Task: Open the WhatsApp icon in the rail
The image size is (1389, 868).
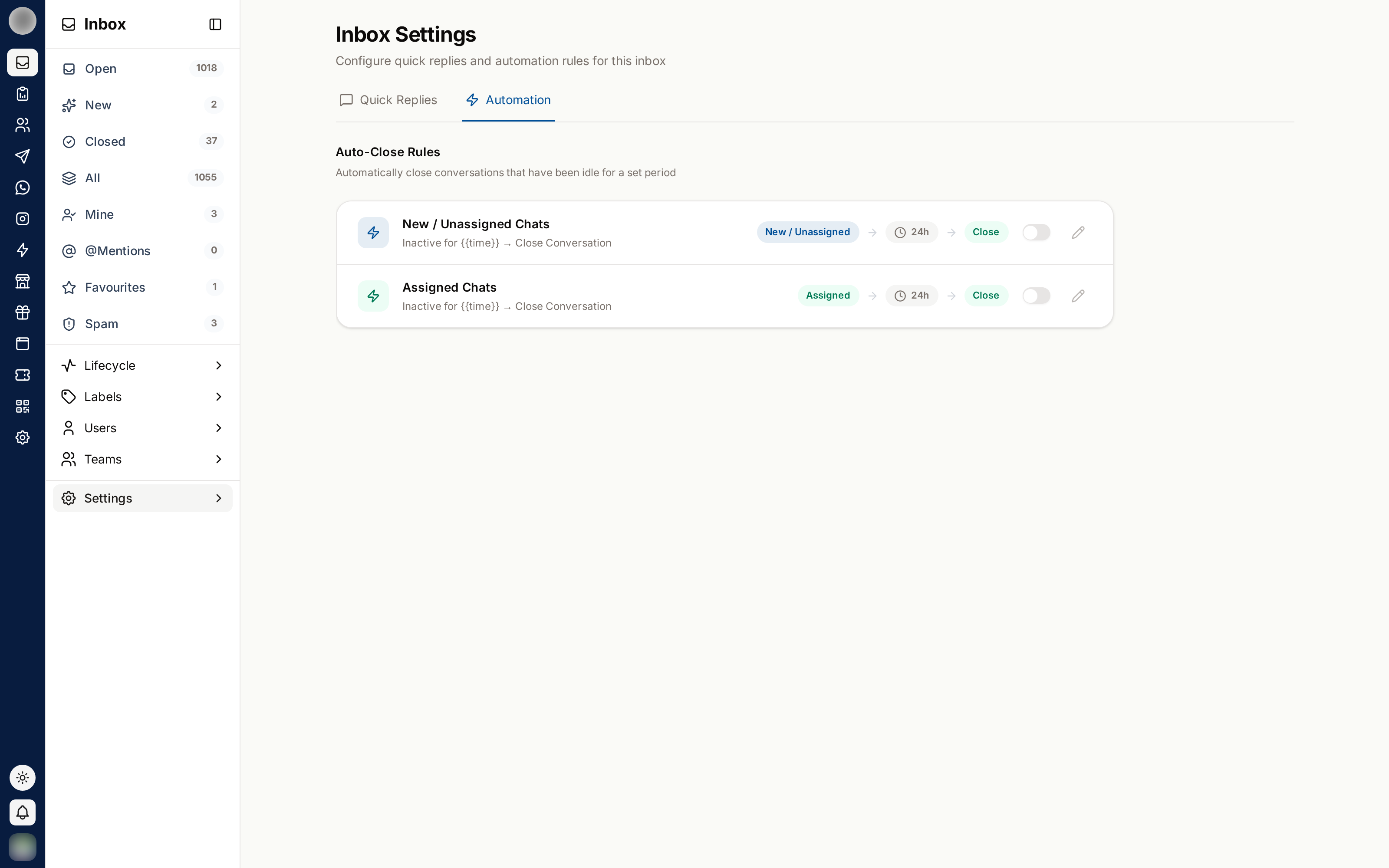Action: 23,188
